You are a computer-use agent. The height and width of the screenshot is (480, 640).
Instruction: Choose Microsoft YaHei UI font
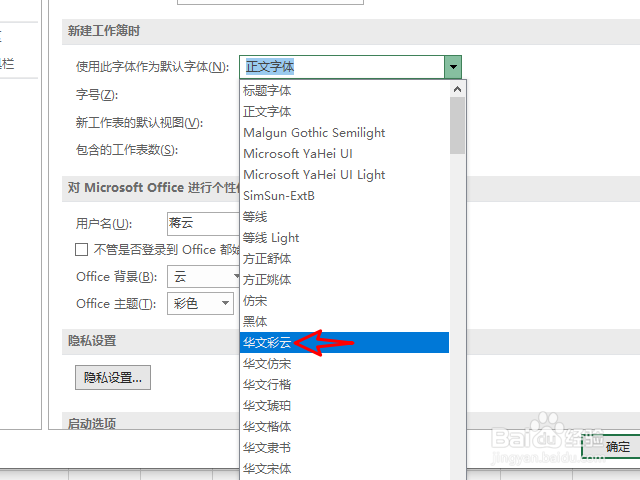tap(344, 154)
